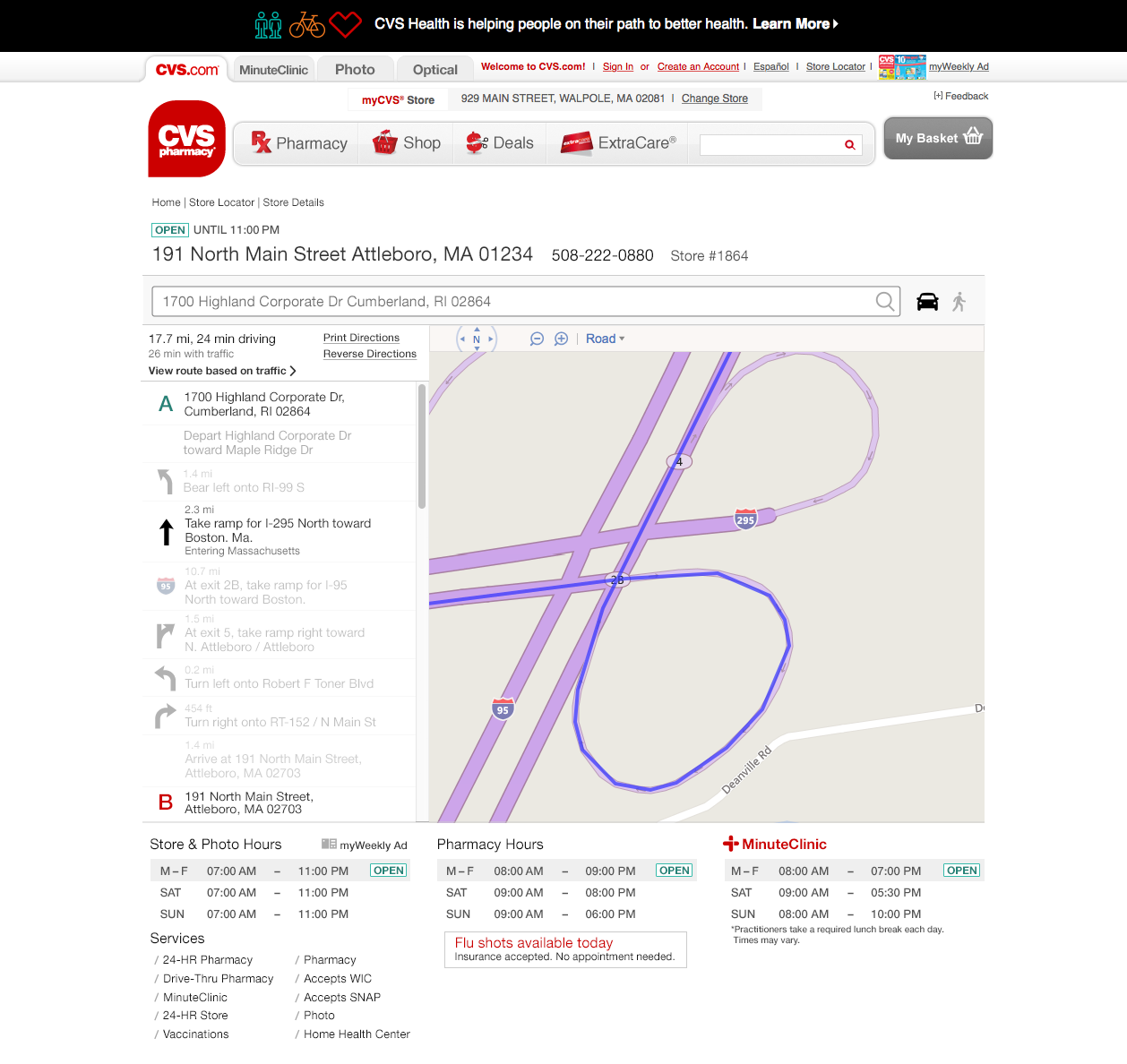The height and width of the screenshot is (1064, 1127).
Task: Click the I-95 shield on map
Action: [503, 708]
